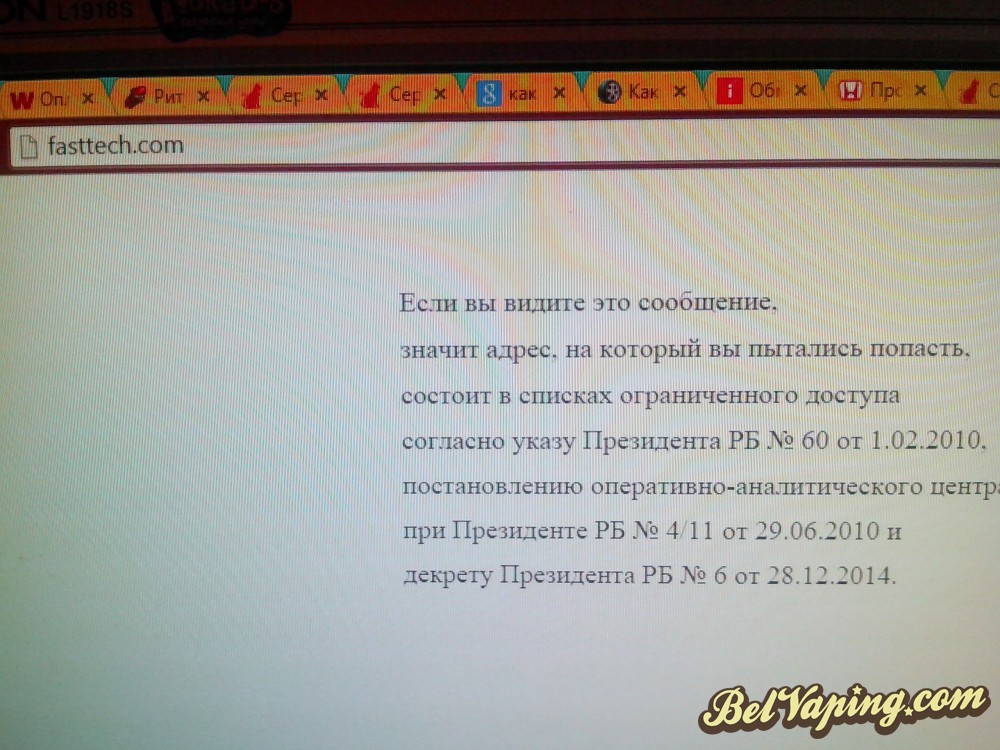Click the red H favicon on 'Пр' tab
The image size is (1000, 750).
click(850, 91)
